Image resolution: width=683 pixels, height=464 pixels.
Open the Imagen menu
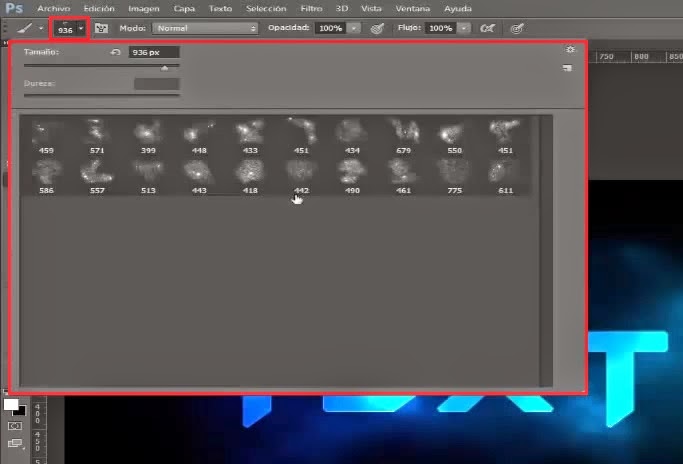[144, 8]
